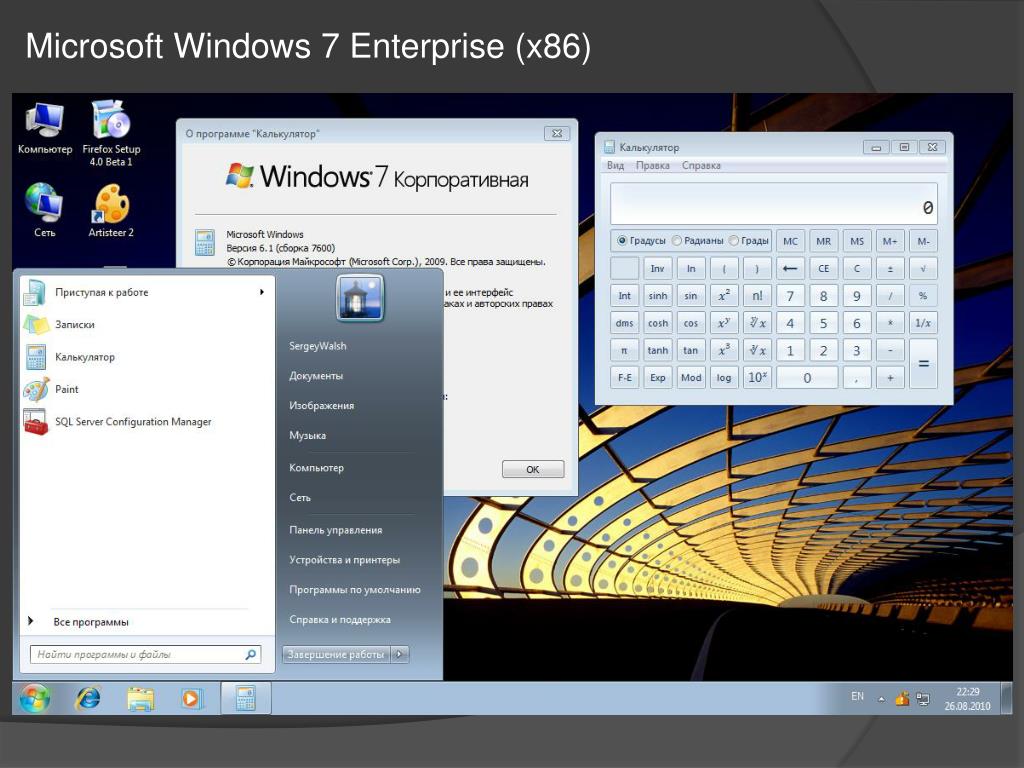The image size is (1024, 768).
Task: Click the 10 to the x key
Action: click(757, 377)
